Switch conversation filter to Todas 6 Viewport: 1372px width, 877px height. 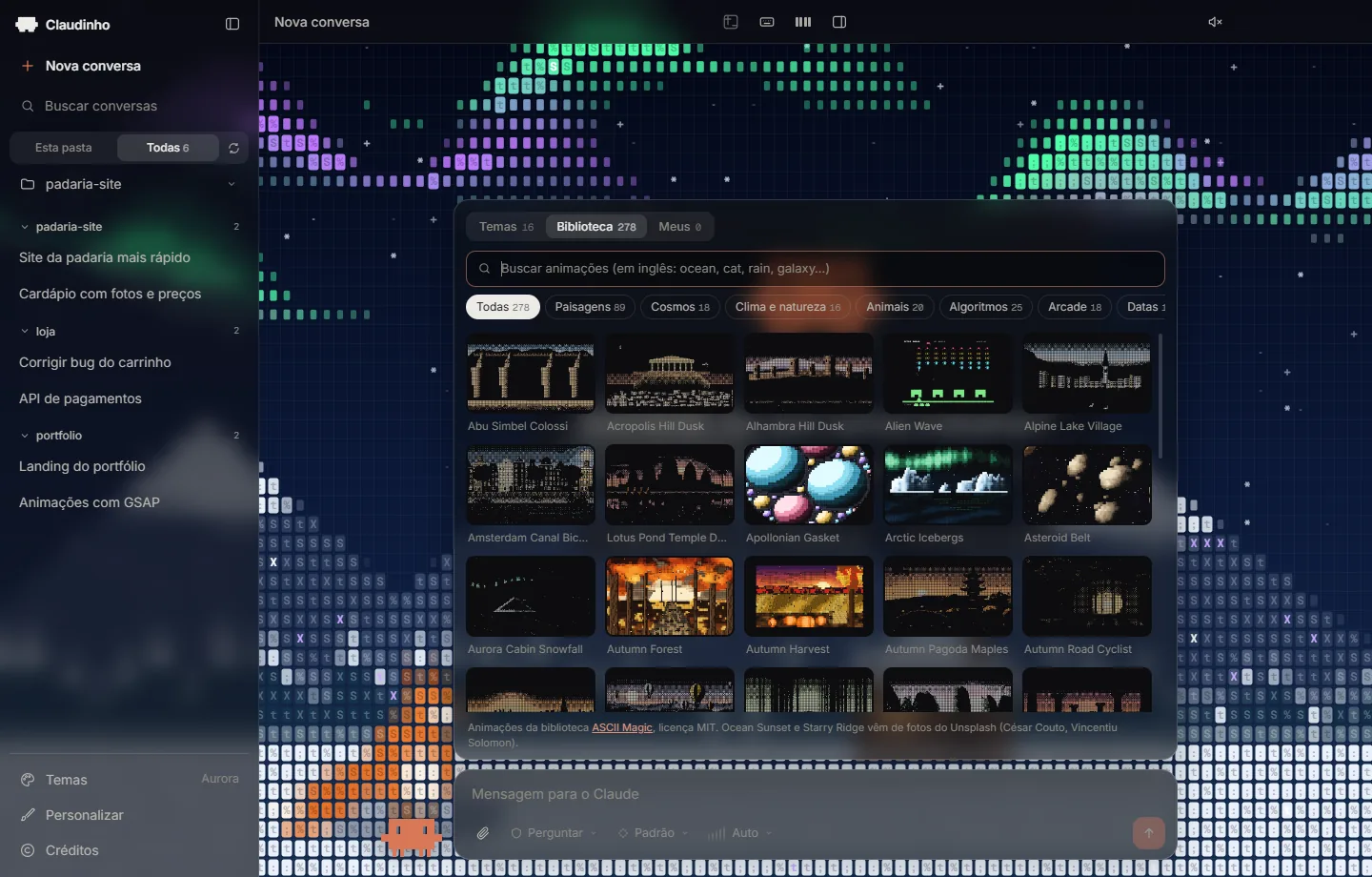[x=168, y=148]
